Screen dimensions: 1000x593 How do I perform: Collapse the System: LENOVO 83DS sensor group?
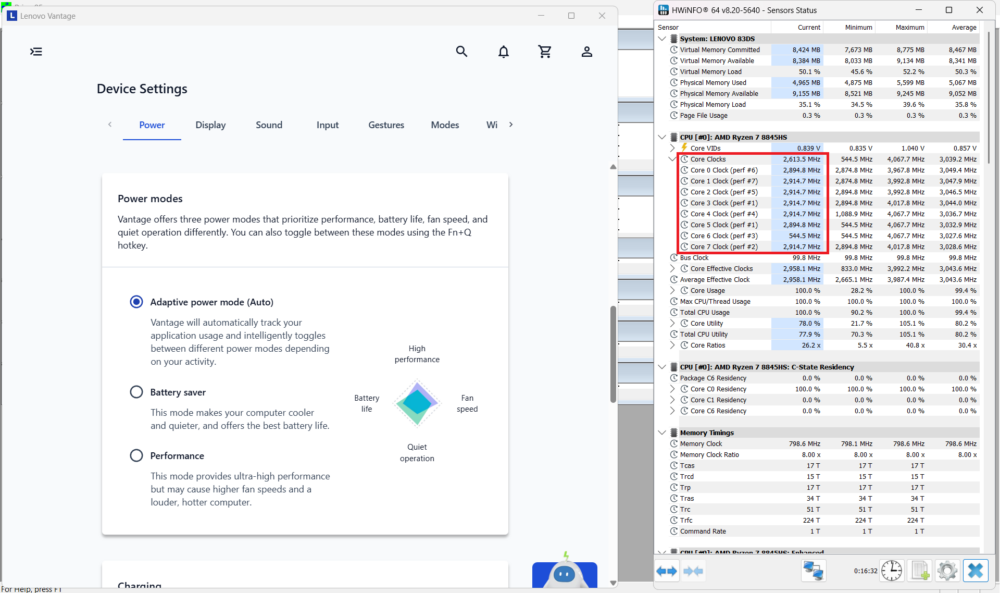[662, 39]
